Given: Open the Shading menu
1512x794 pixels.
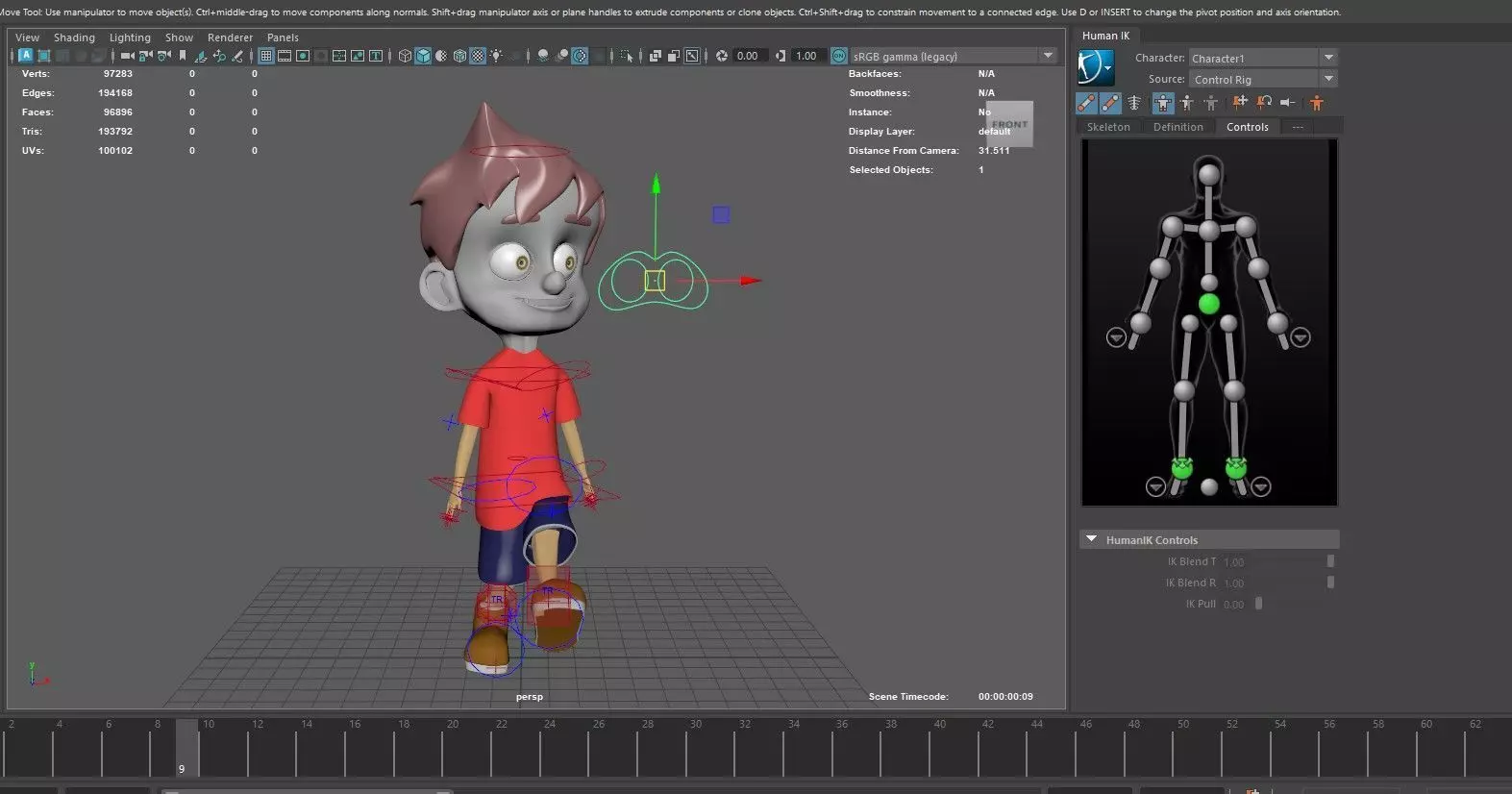Looking at the screenshot, I should pyautogui.click(x=74, y=37).
